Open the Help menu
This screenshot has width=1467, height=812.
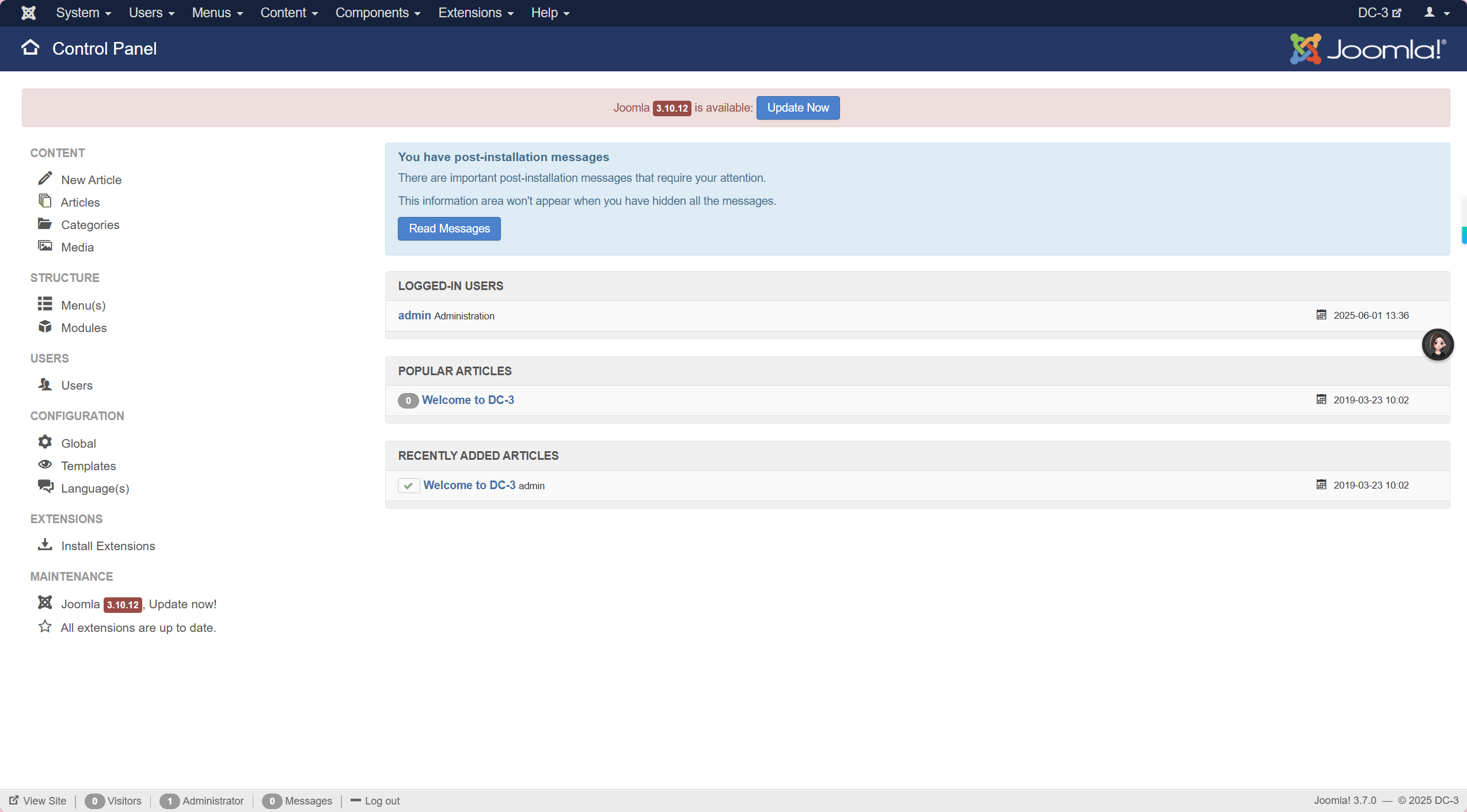[550, 13]
